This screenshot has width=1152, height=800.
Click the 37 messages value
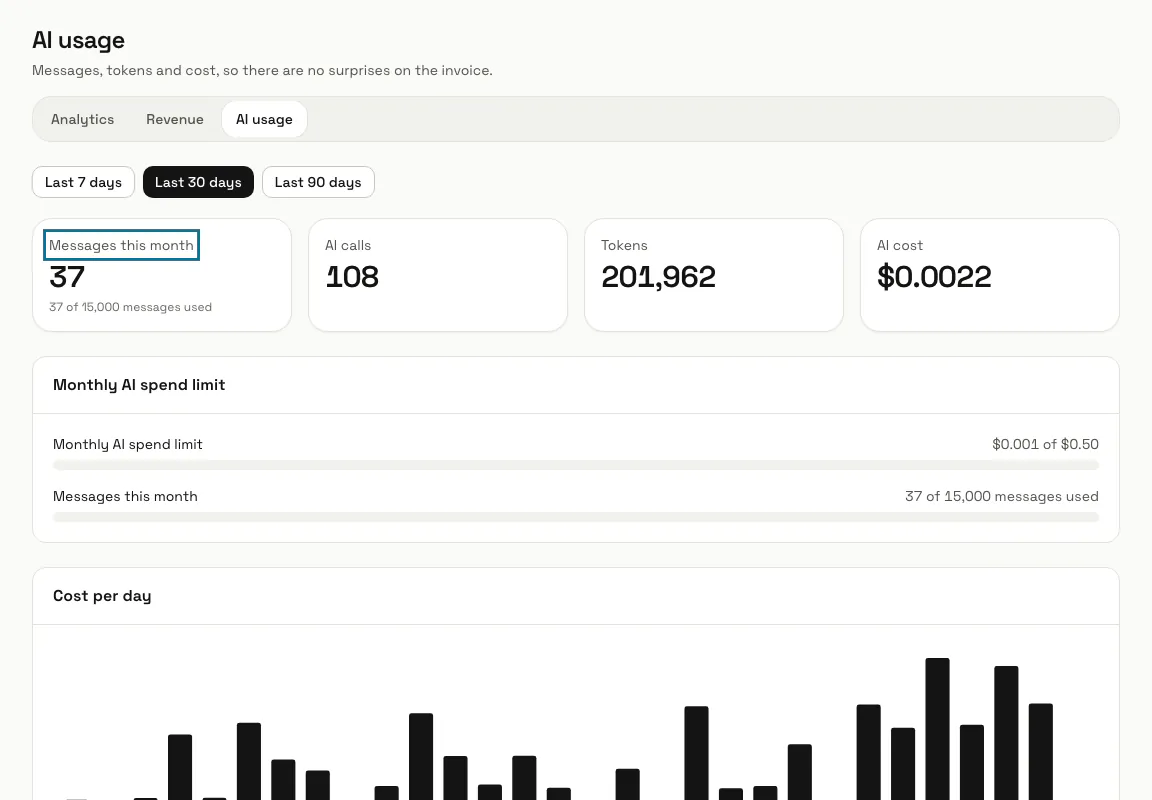(x=67, y=277)
